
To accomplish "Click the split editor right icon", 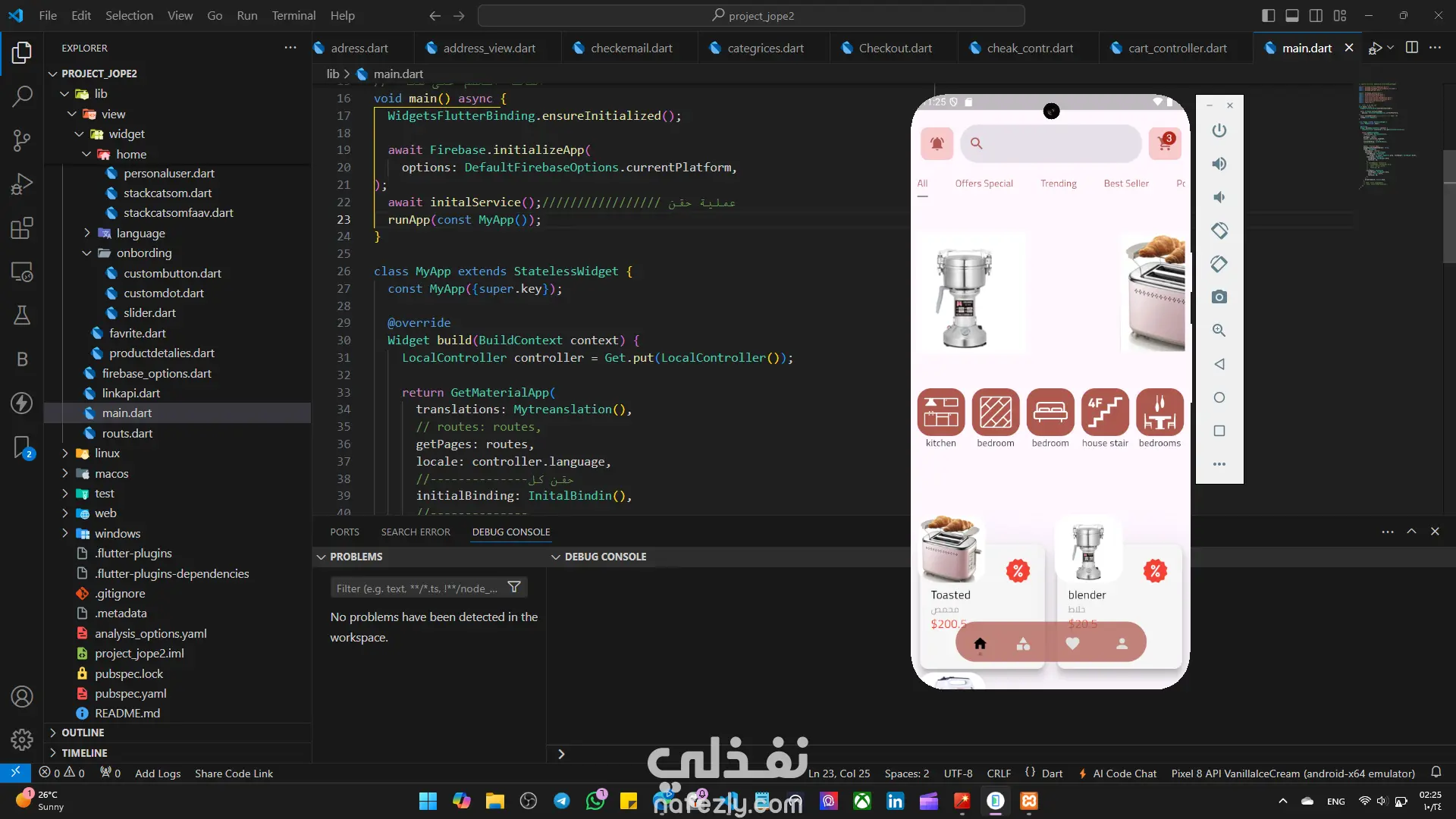I will (x=1411, y=48).
